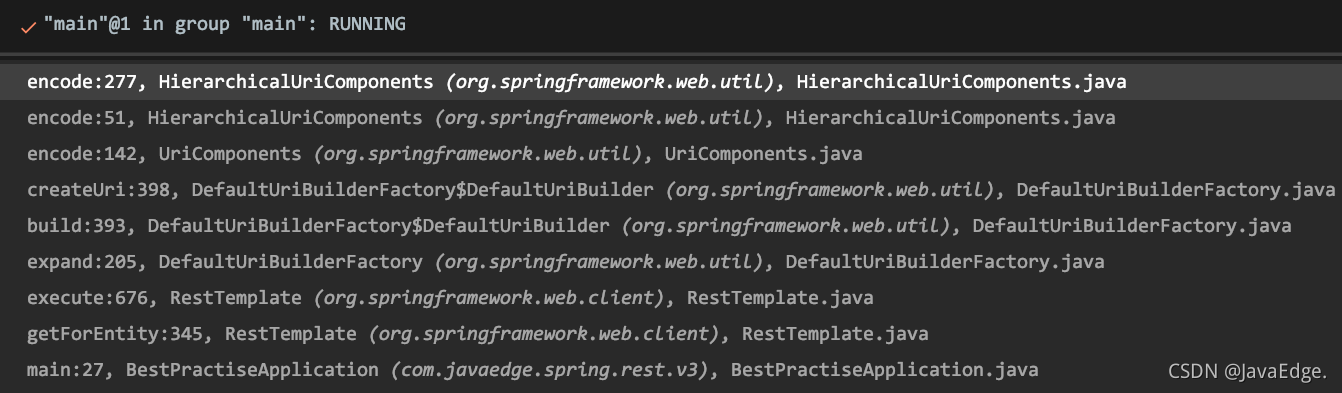The image size is (1342, 393).
Task: Select the execute:676 RestTemplate frame
Action: point(671,298)
